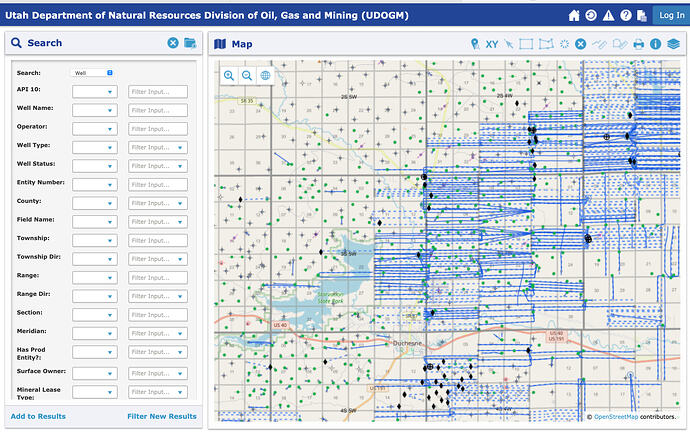
Task: Click the Print map icon
Action: click(638, 44)
